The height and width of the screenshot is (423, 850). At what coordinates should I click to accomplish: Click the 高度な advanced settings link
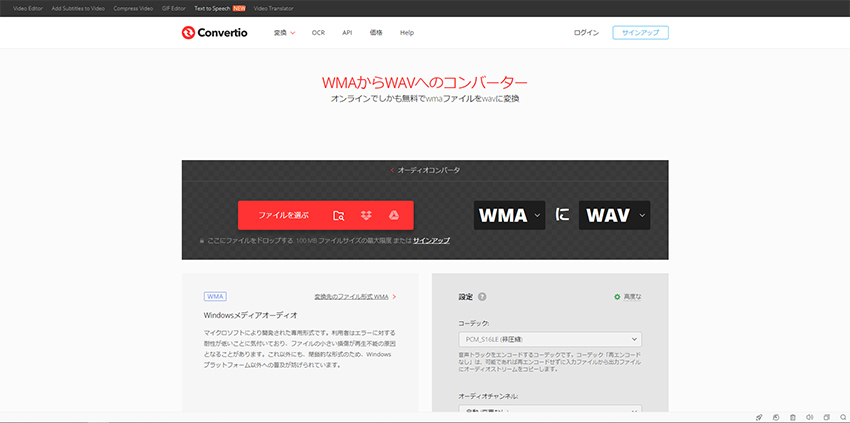tap(632, 297)
